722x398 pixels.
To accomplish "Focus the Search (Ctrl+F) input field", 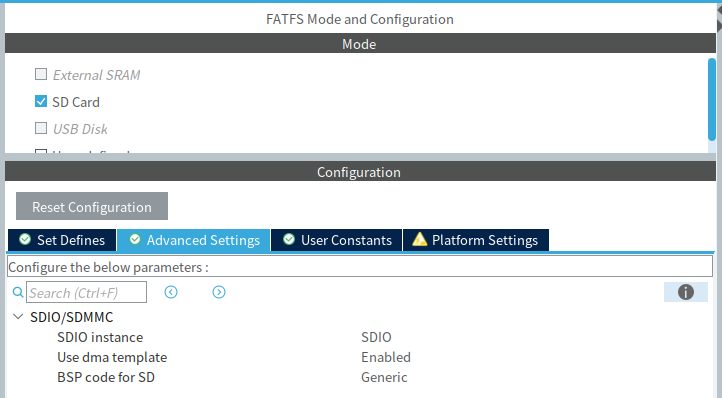I will tap(87, 292).
